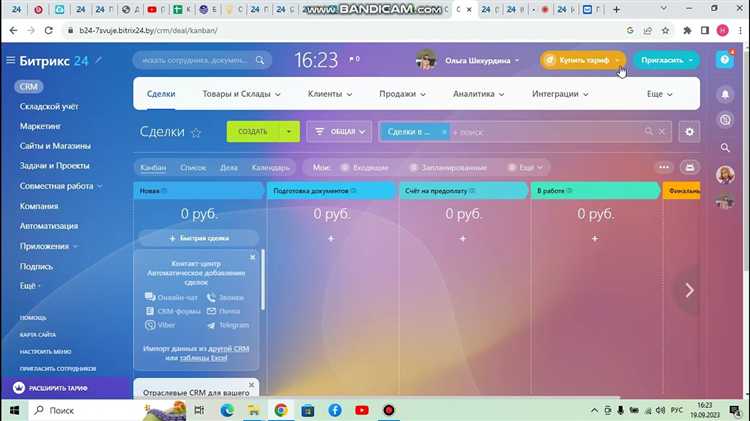
Task: Open Автоматизация in sidebar
Action: pyautogui.click(x=48, y=226)
